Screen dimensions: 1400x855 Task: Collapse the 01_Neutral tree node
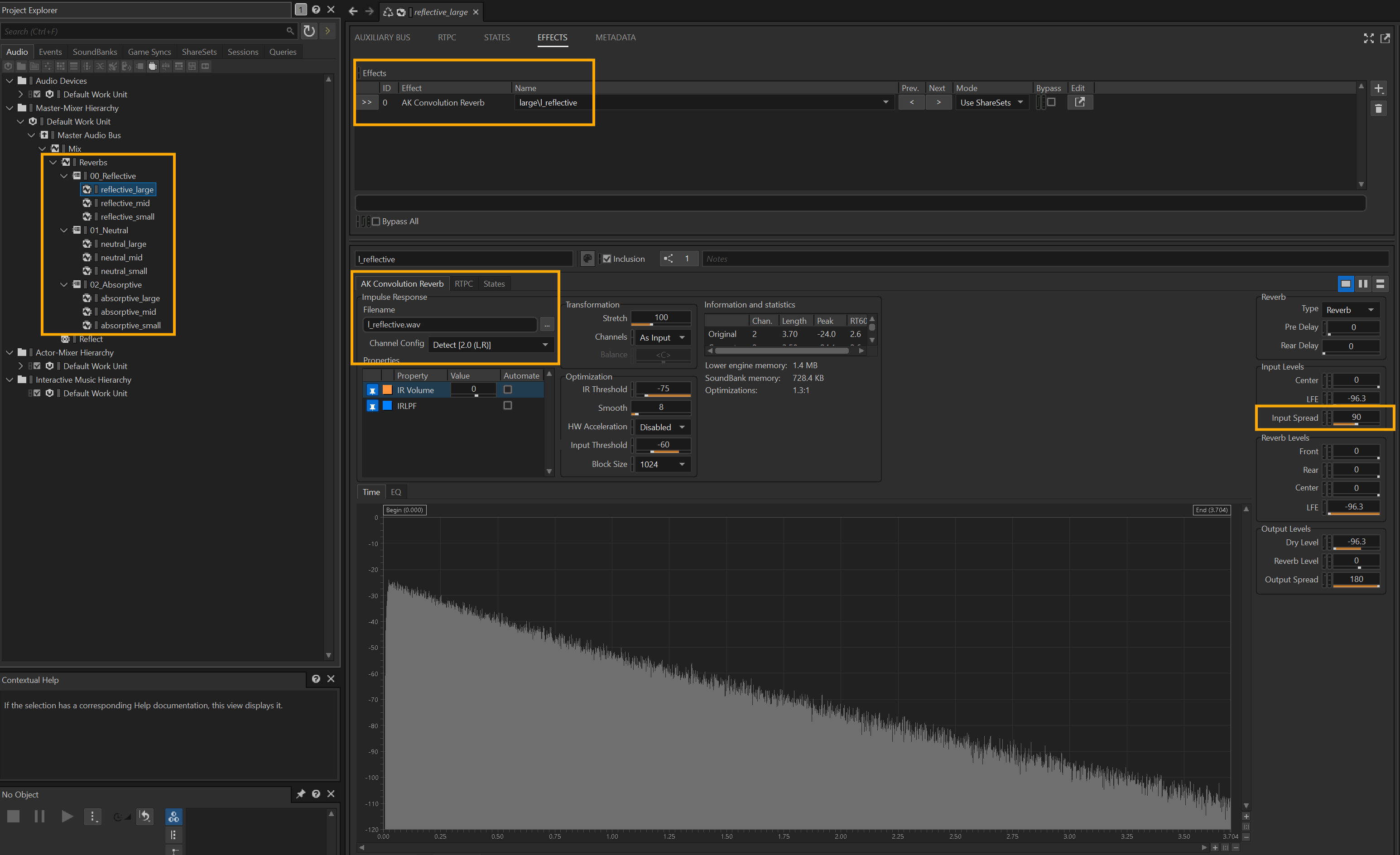[x=64, y=231]
